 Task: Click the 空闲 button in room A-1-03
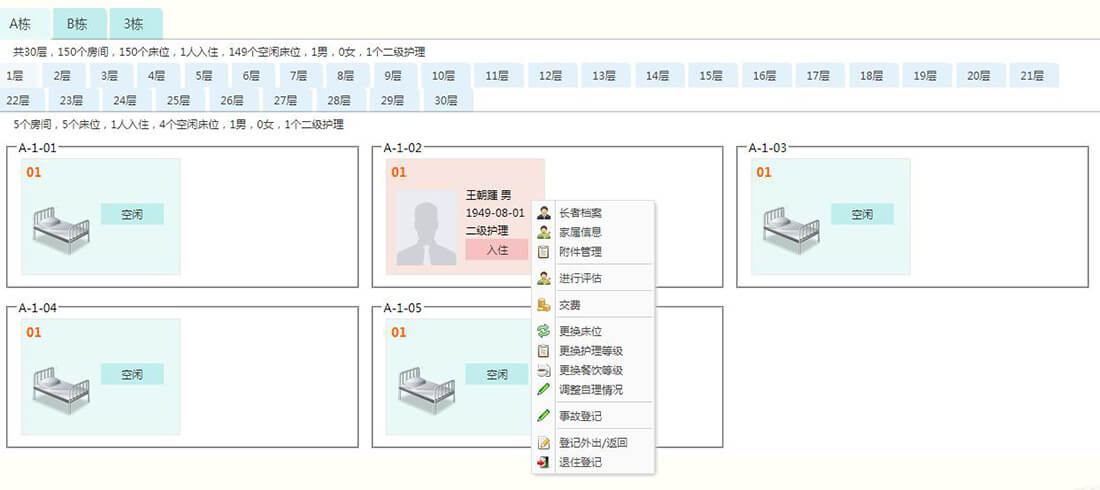point(862,214)
